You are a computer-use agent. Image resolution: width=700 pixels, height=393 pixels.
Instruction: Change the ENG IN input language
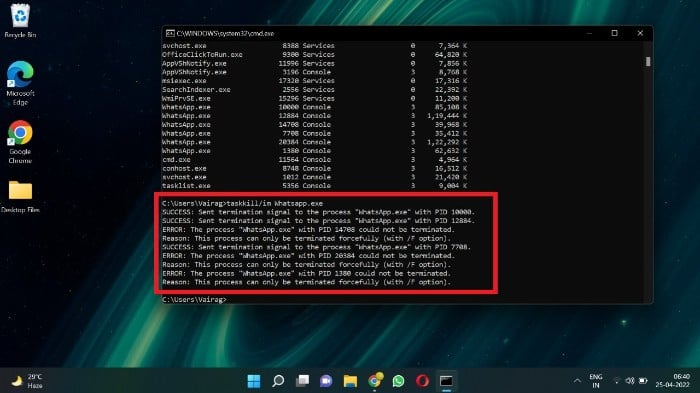[596, 381]
